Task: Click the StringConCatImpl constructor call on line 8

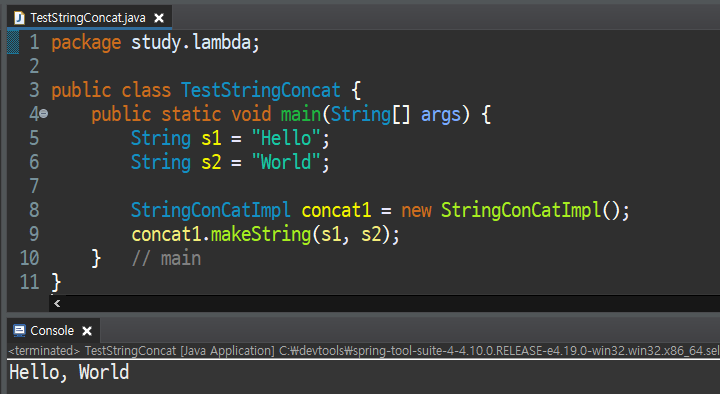Action: tap(521, 210)
